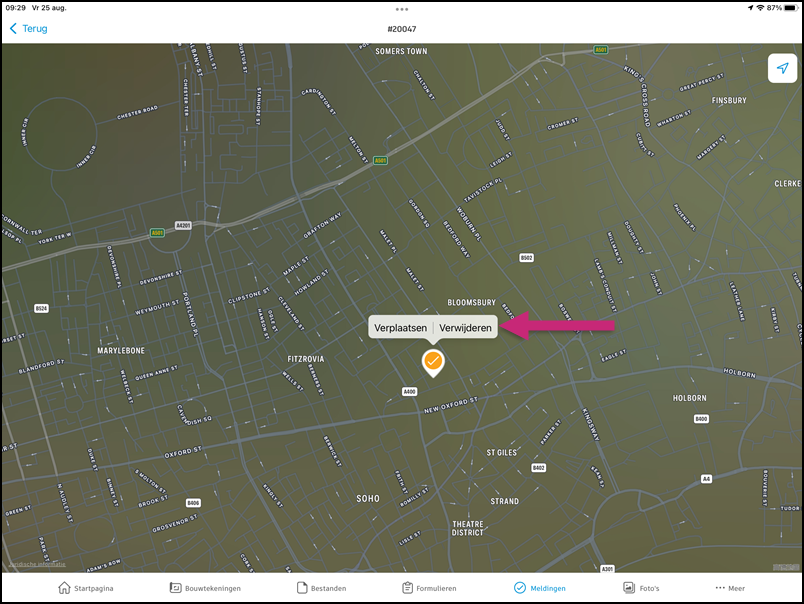Select the orange checkmark map pin
This screenshot has height=604, width=804.
tap(433, 363)
